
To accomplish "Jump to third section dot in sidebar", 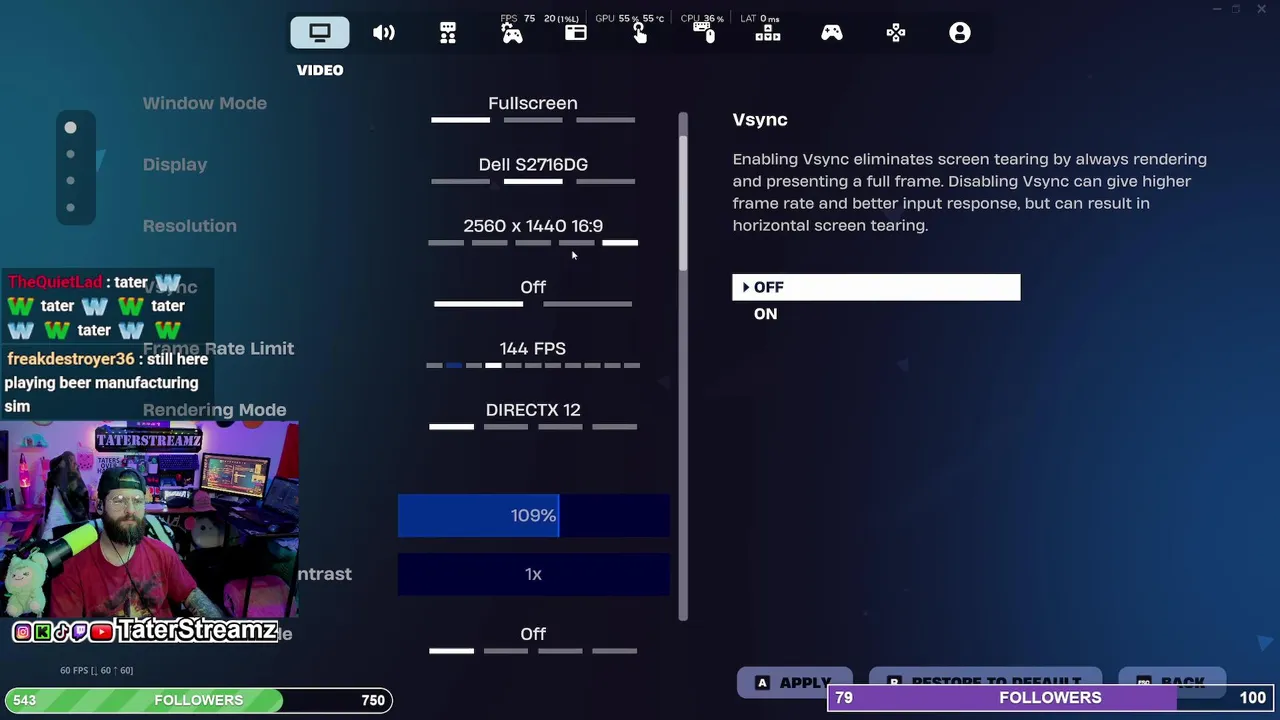I will (x=70, y=181).
